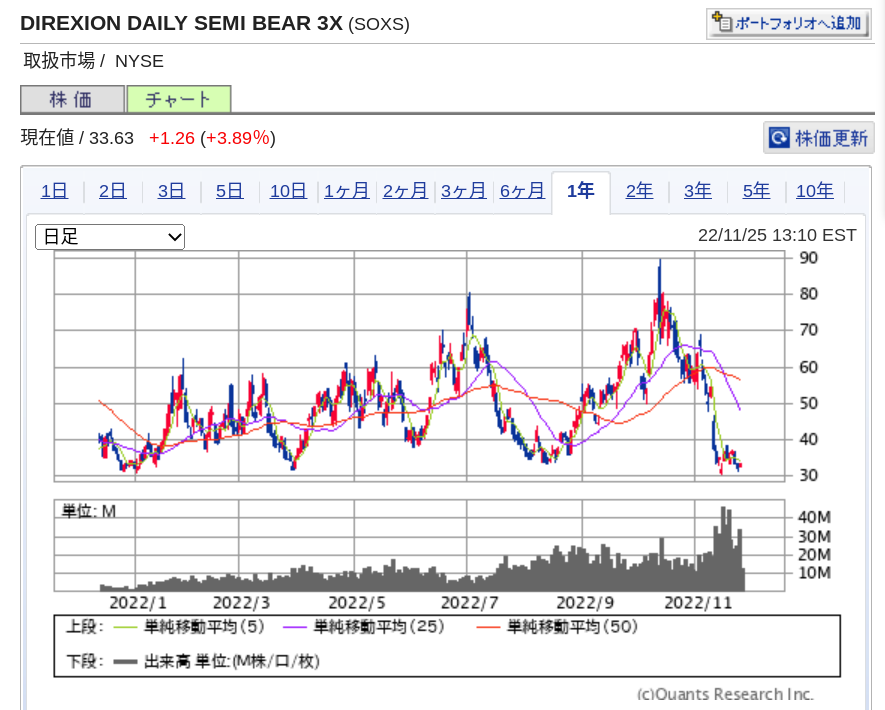The image size is (885, 710).
Task: Select the 5日 chart range
Action: coord(229,191)
